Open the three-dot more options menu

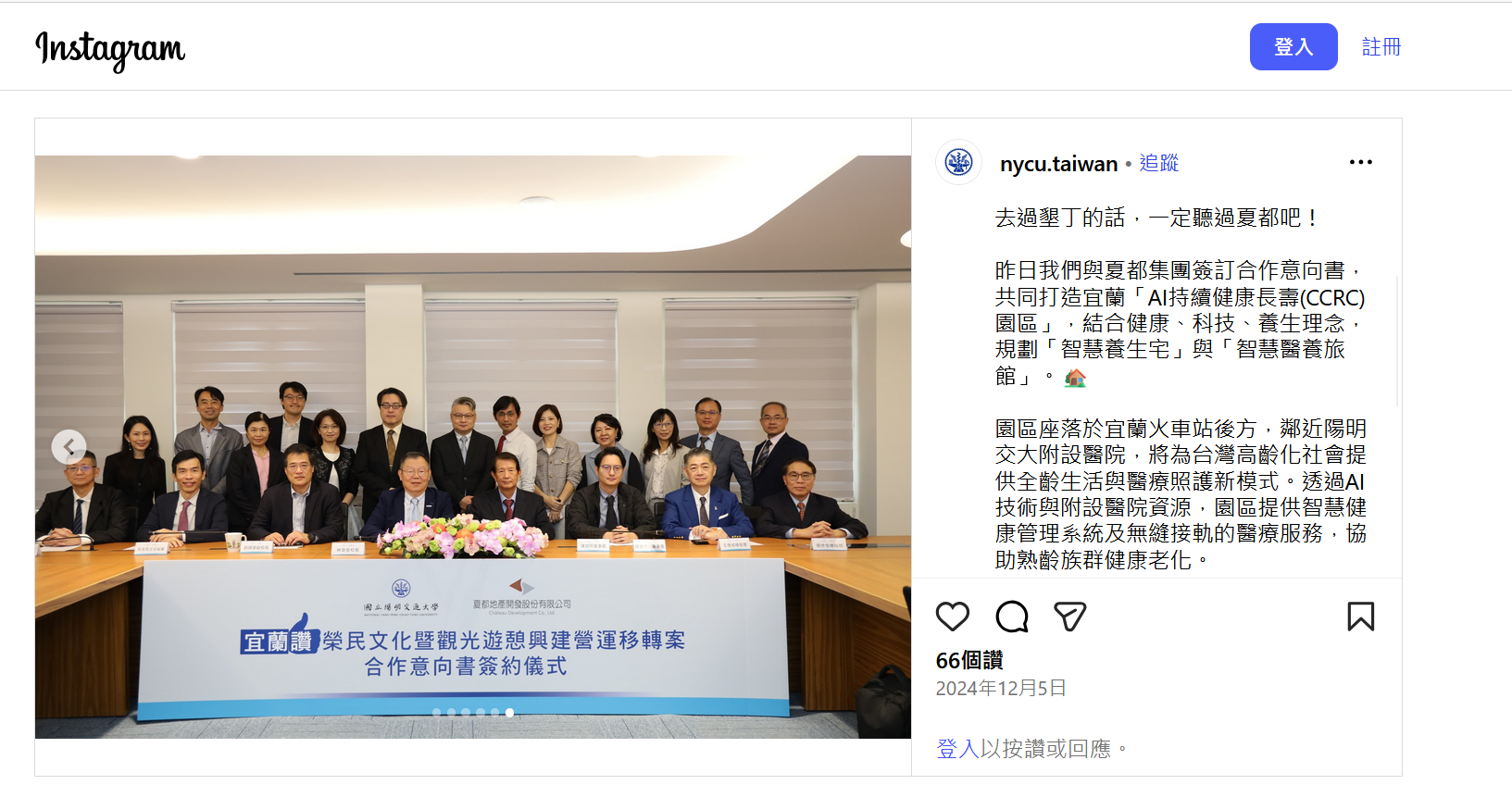coord(1361,162)
